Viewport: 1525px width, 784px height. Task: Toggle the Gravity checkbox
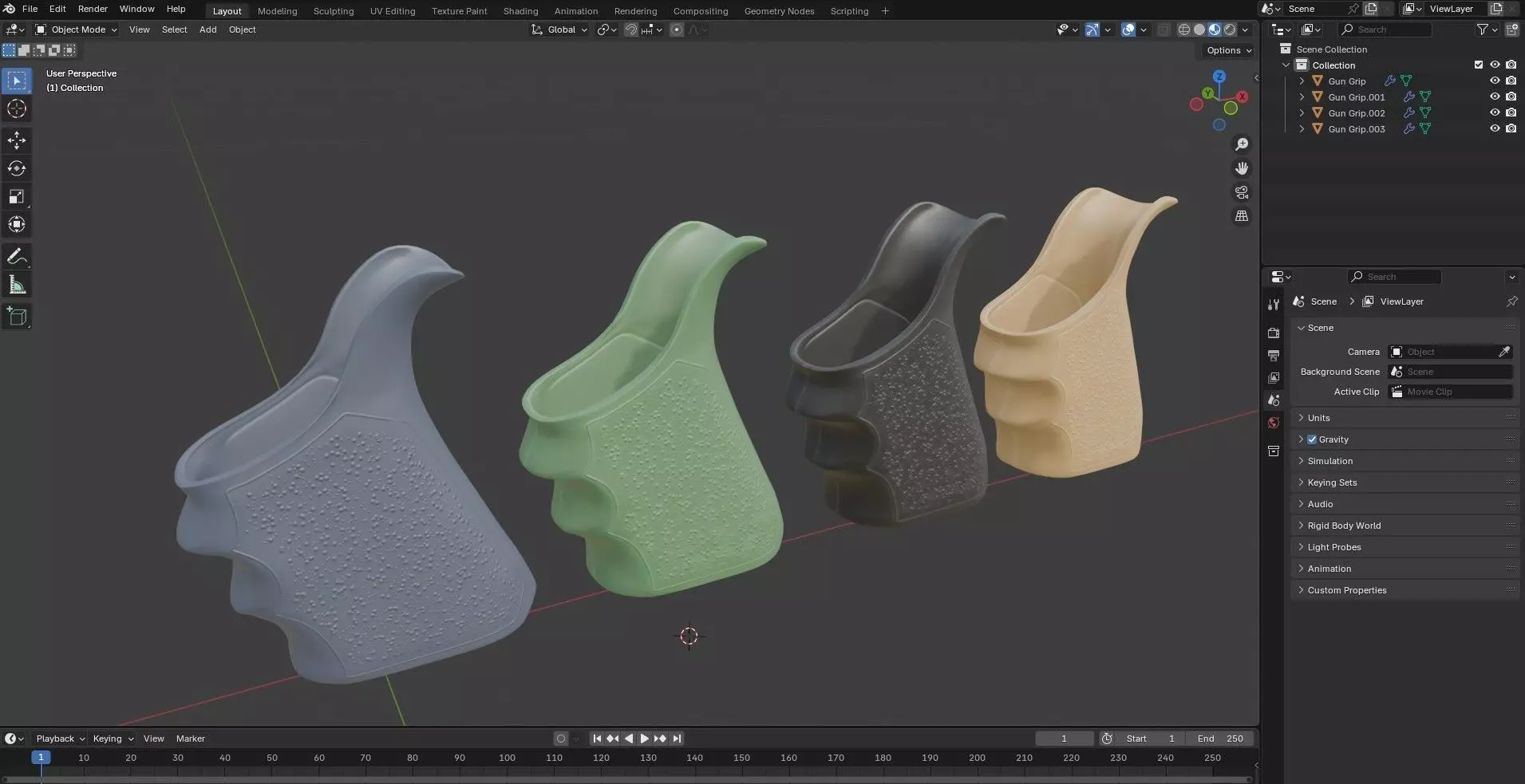click(1312, 439)
